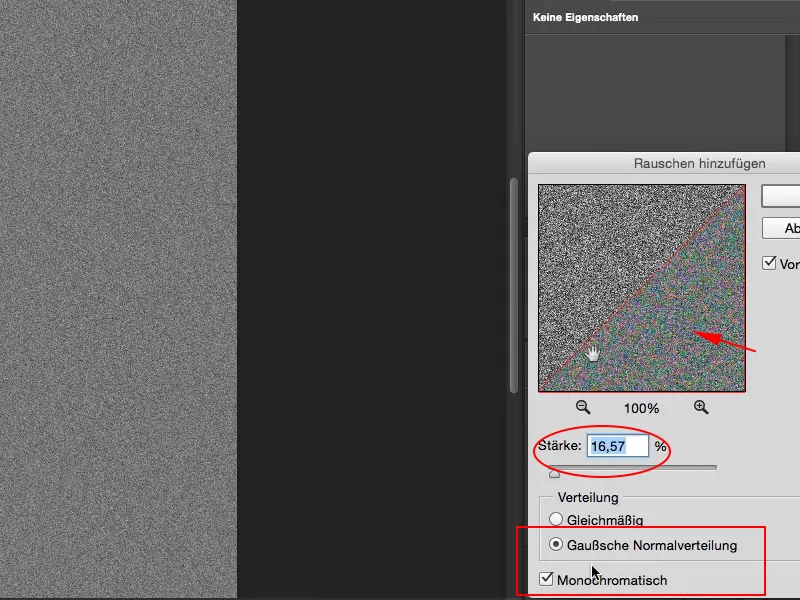This screenshot has height=600, width=800.
Task: Click the Stärke percentage input field
Action: point(617,446)
